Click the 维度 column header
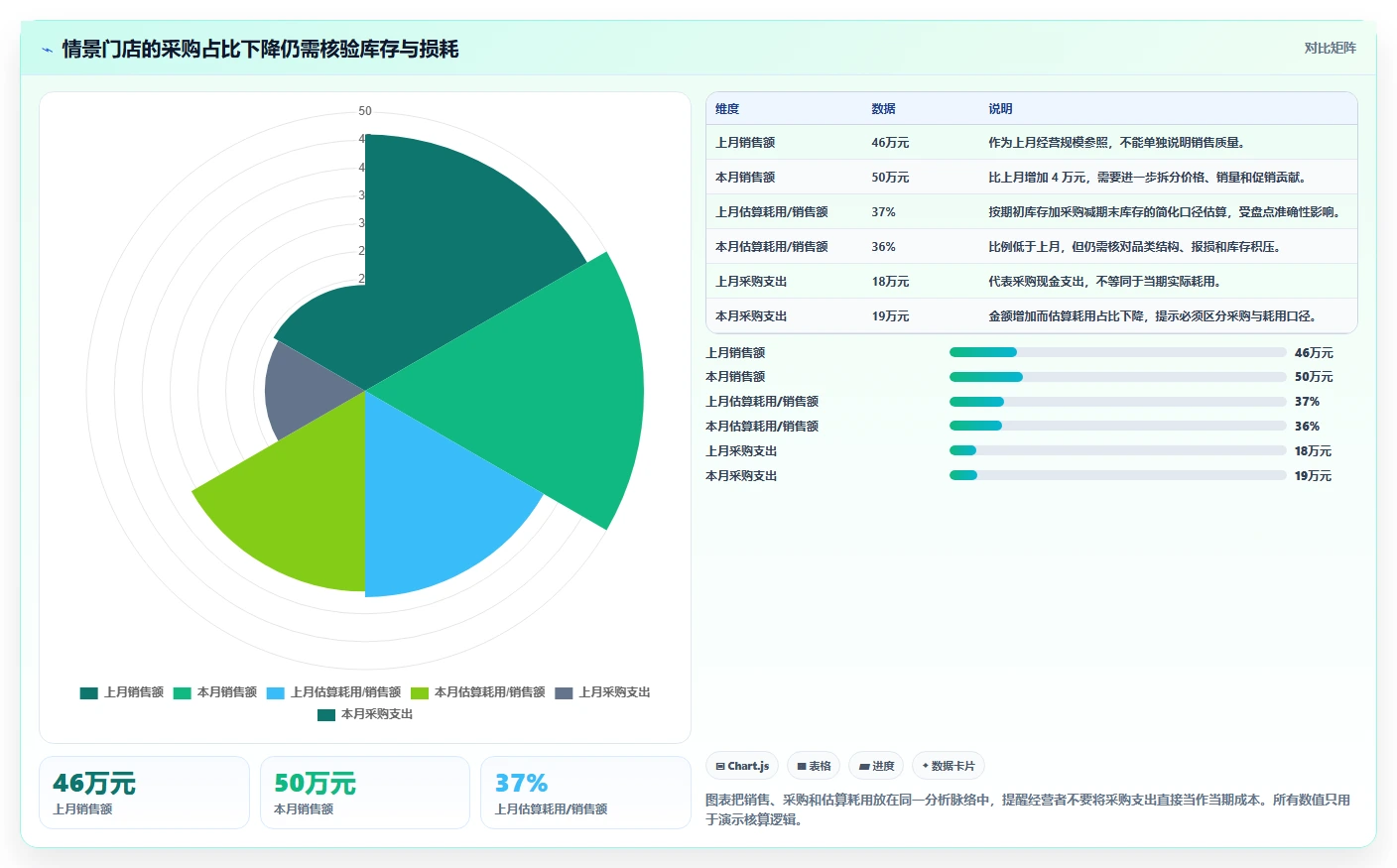 point(727,109)
